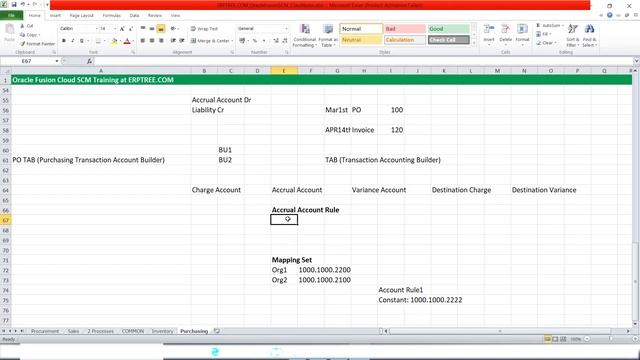Image resolution: width=640 pixels, height=360 pixels.
Task: Click the Format Painter brush icon
Action: [x=23, y=43]
